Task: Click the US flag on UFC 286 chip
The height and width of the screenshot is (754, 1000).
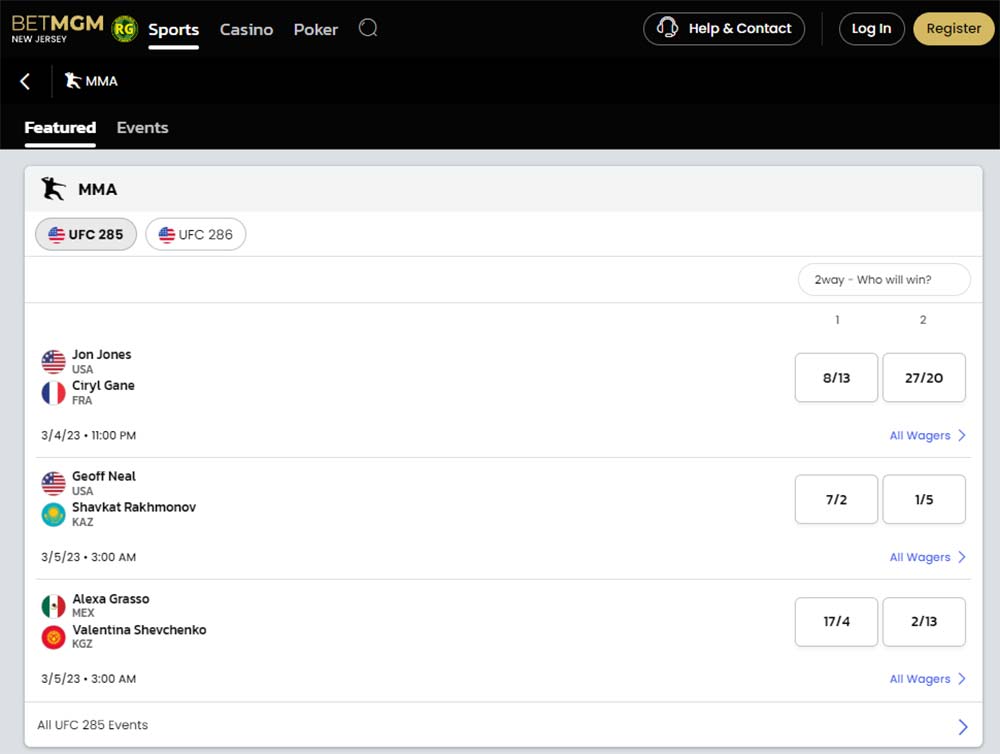Action: 167,235
